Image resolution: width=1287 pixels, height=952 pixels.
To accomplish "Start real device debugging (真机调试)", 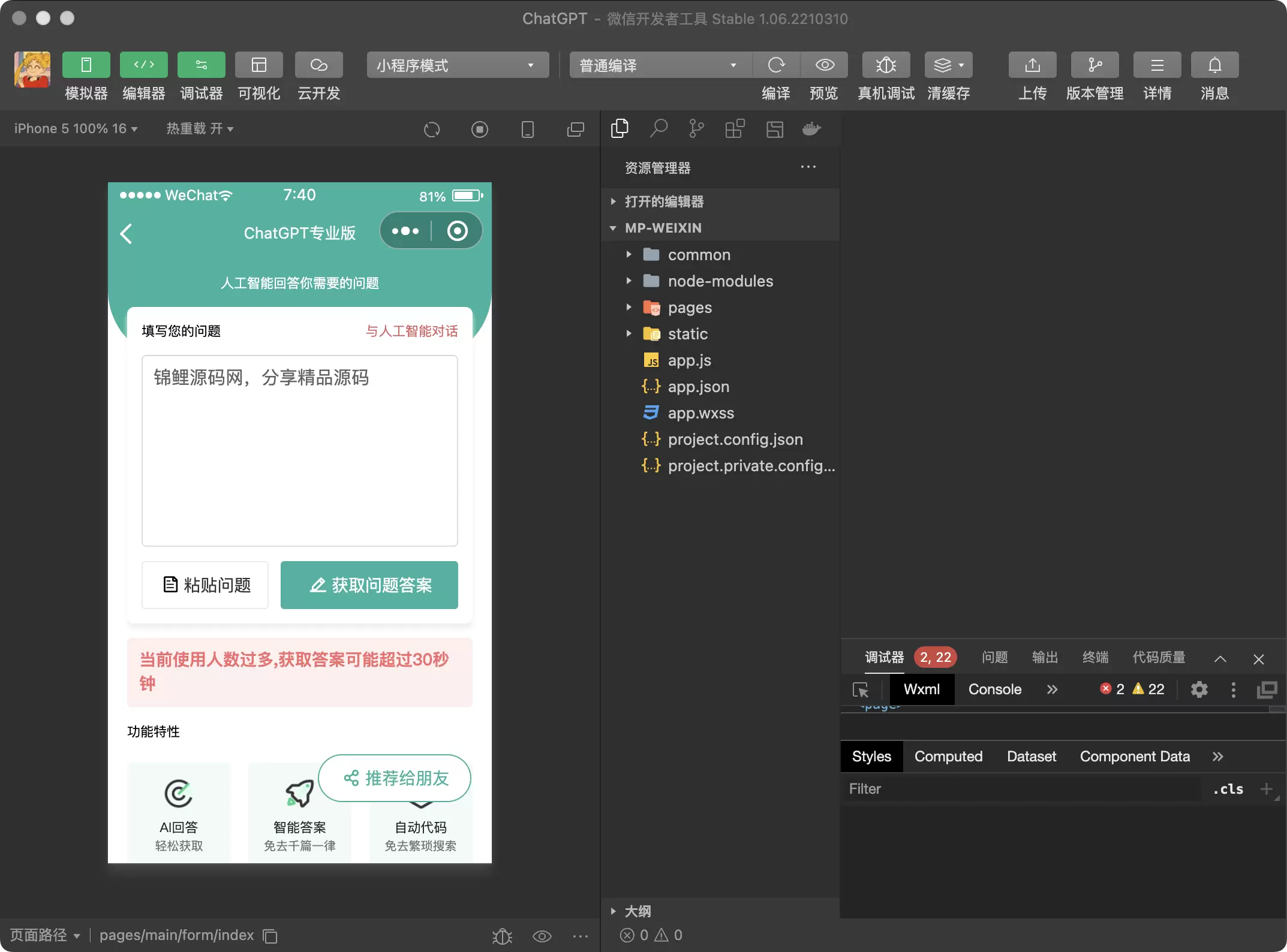I will [x=886, y=65].
